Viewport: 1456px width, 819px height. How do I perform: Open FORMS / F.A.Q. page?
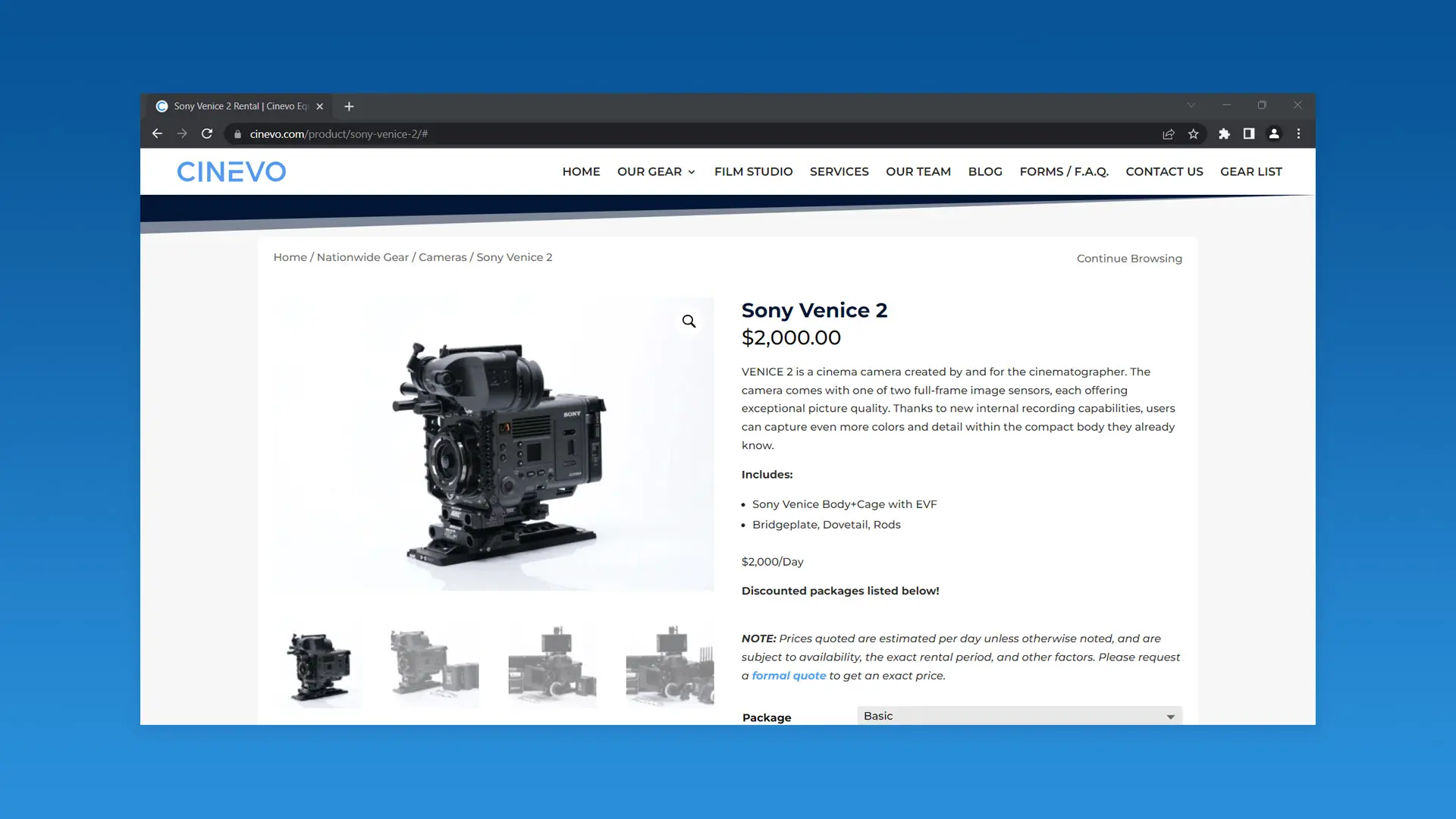click(x=1063, y=171)
